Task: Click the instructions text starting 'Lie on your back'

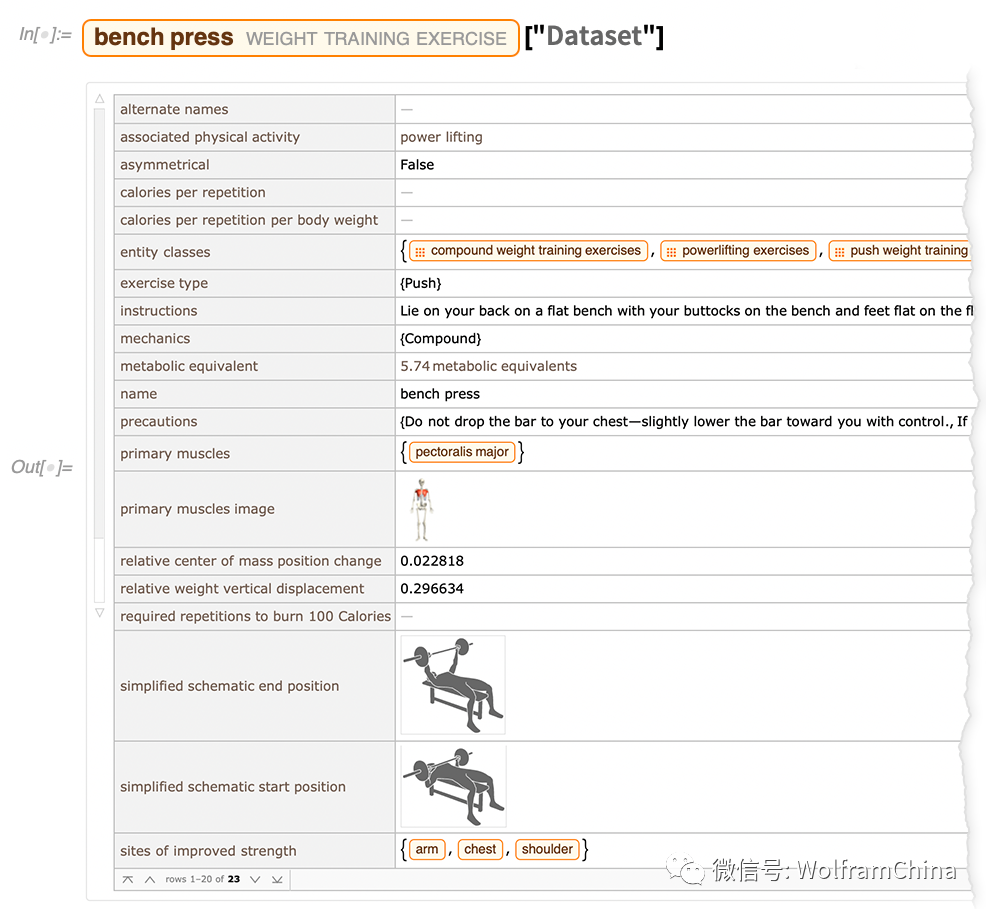Action: pos(686,311)
